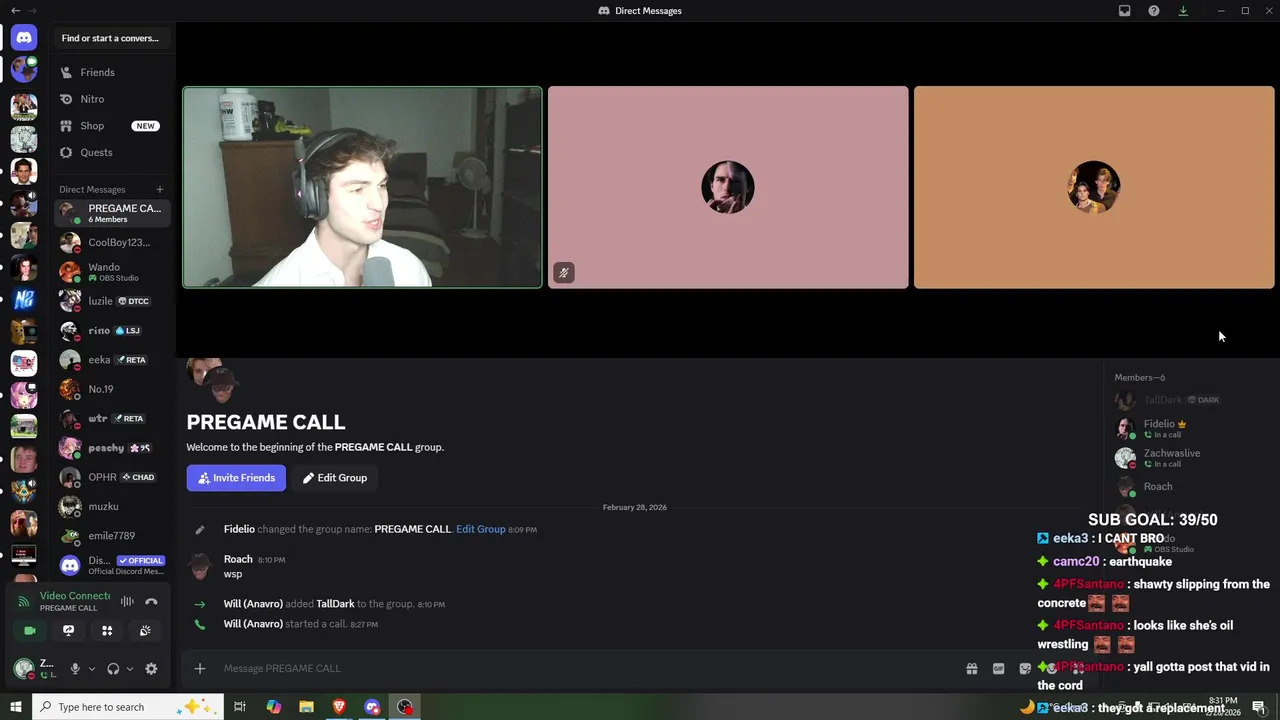1280x720 pixels.
Task: Open DM with No.19
Action: tap(113, 389)
